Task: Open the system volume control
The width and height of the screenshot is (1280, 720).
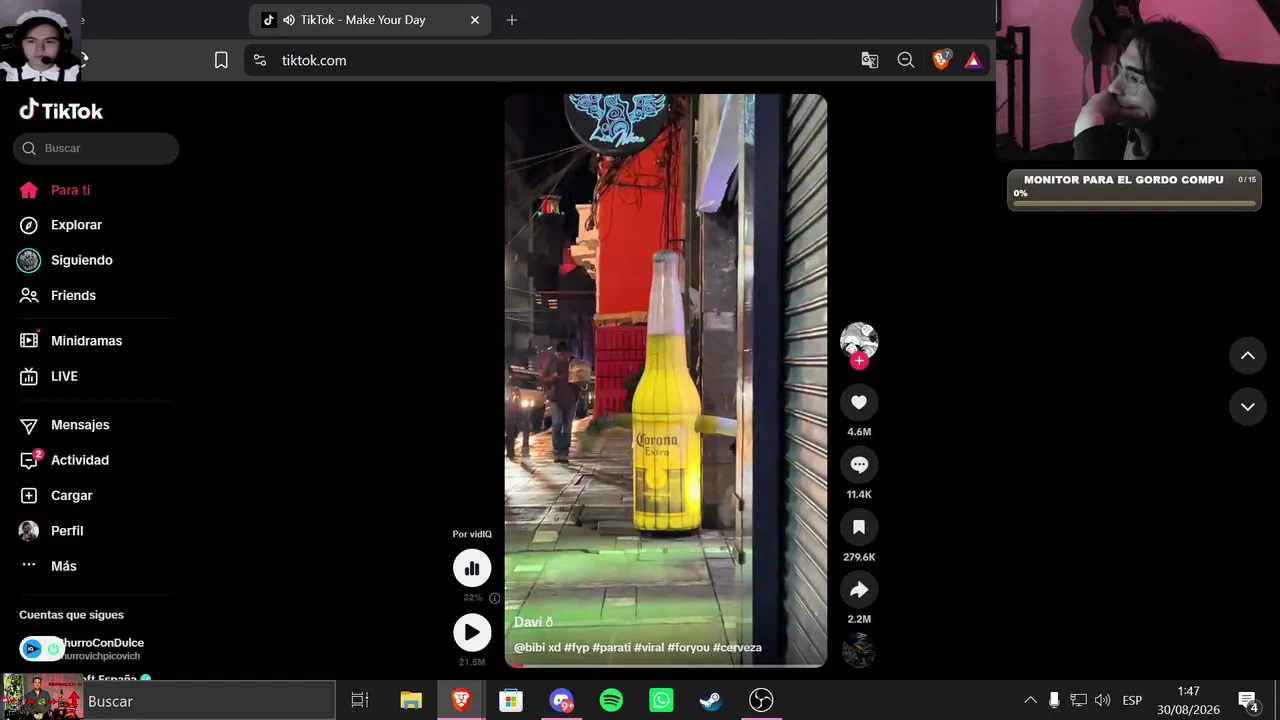Action: (1103, 700)
